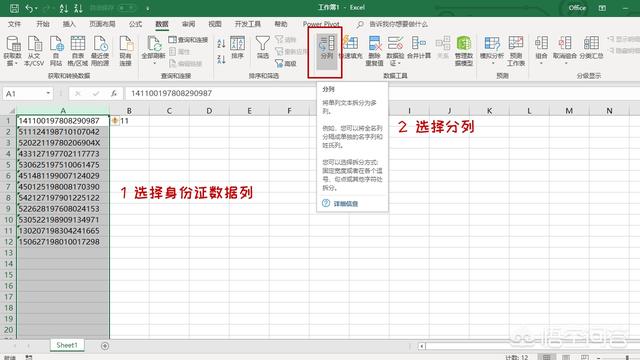Screen dimensions: 640x360
Task: Toggle the 筛选 (Filter) funnel button
Action: tap(262, 47)
